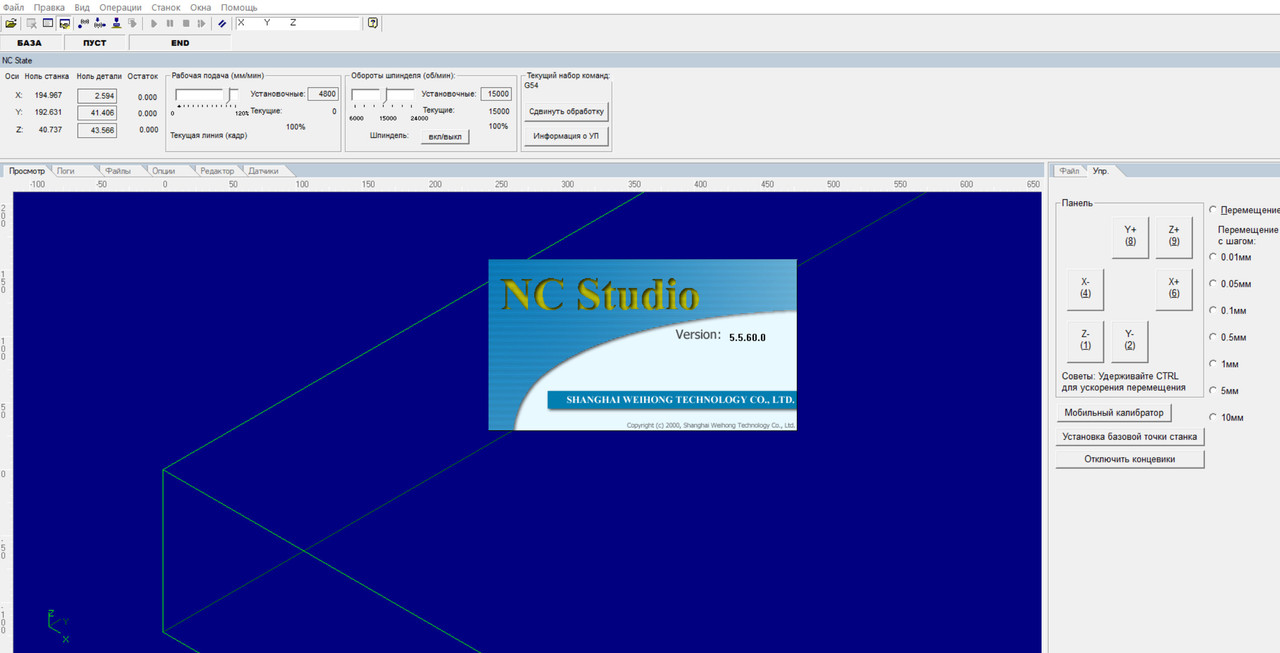Viewport: 1280px width, 653px height.
Task: Open the Операции menu
Action: (x=121, y=7)
